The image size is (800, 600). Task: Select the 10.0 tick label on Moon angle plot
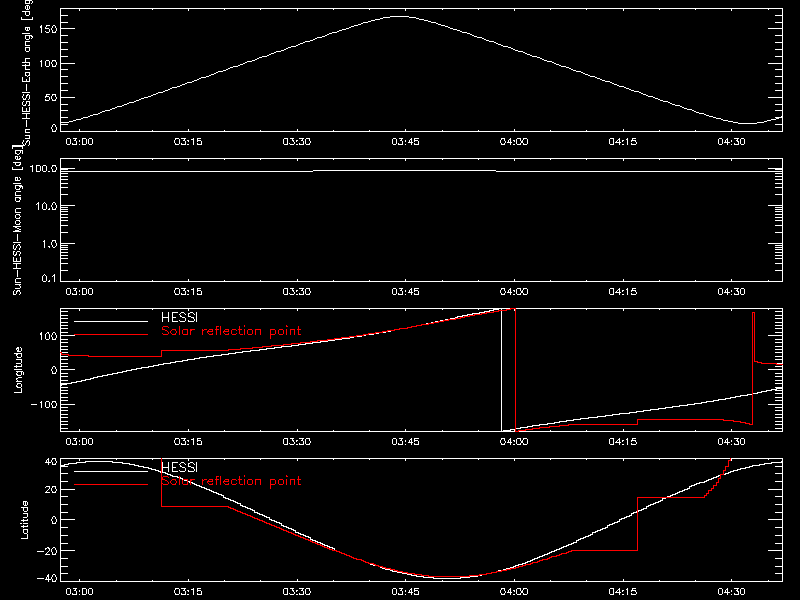47,206
